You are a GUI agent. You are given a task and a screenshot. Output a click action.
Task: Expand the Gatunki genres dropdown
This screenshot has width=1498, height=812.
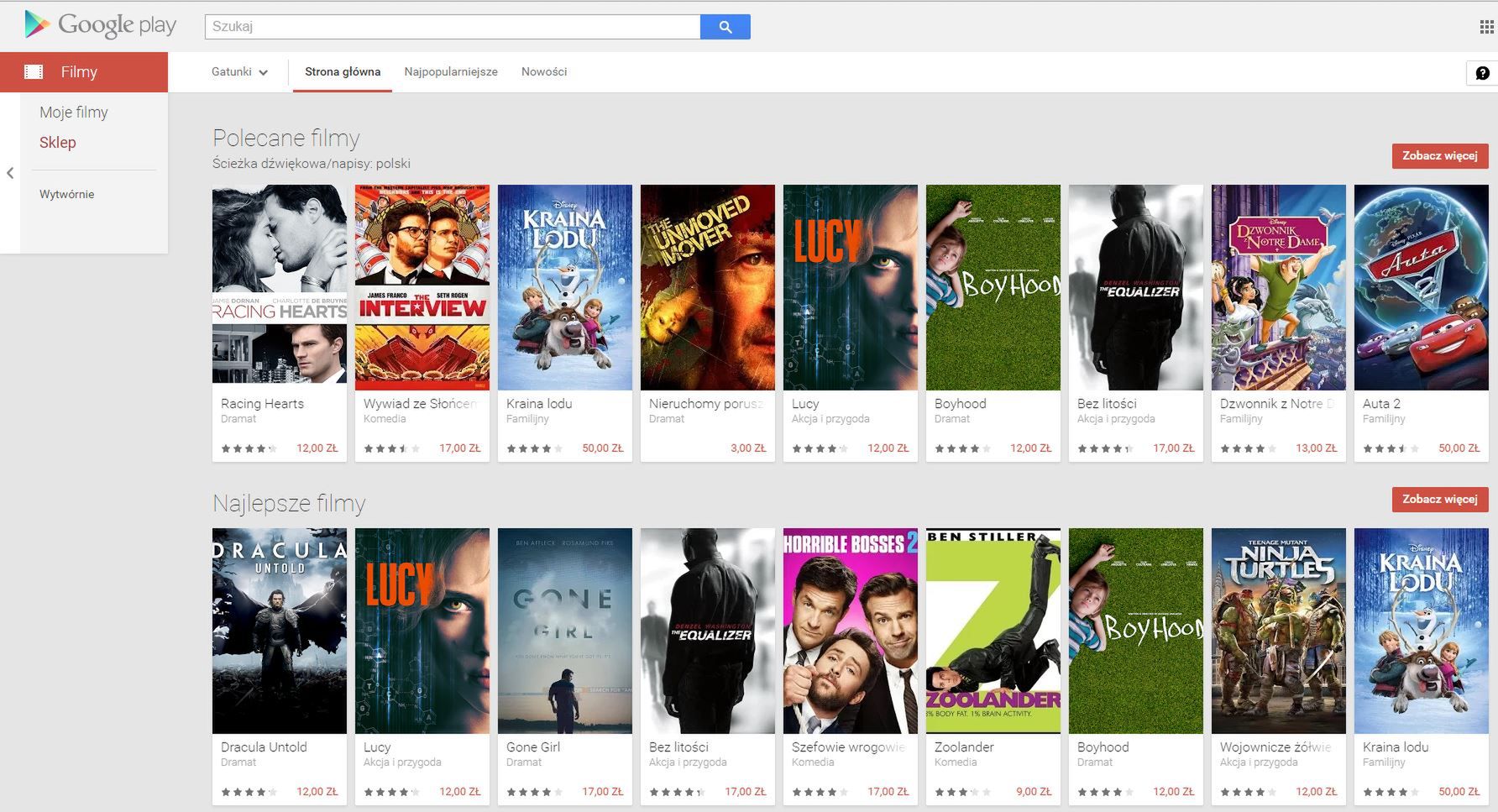point(240,72)
